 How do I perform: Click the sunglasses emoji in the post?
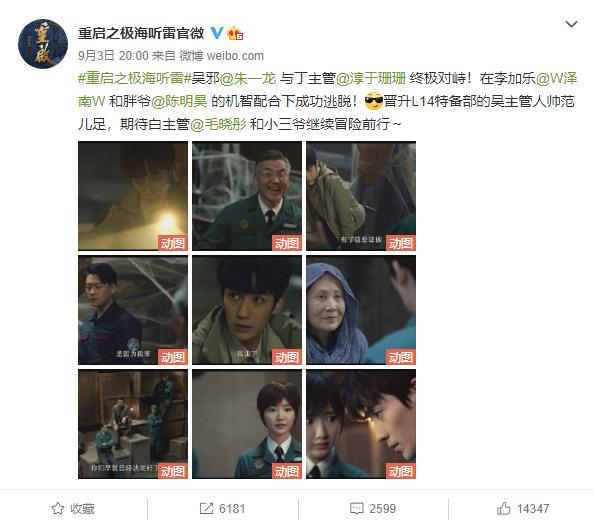pos(374,101)
